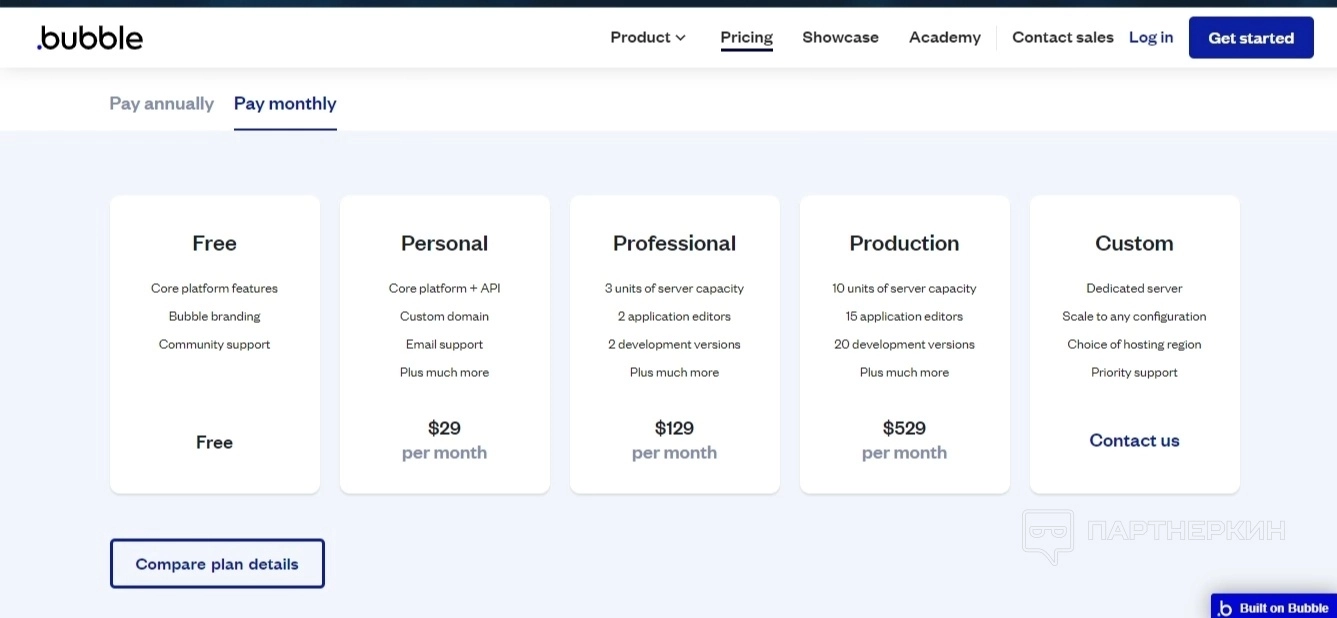
Task: Expand the Product dropdown menu
Action: (648, 38)
